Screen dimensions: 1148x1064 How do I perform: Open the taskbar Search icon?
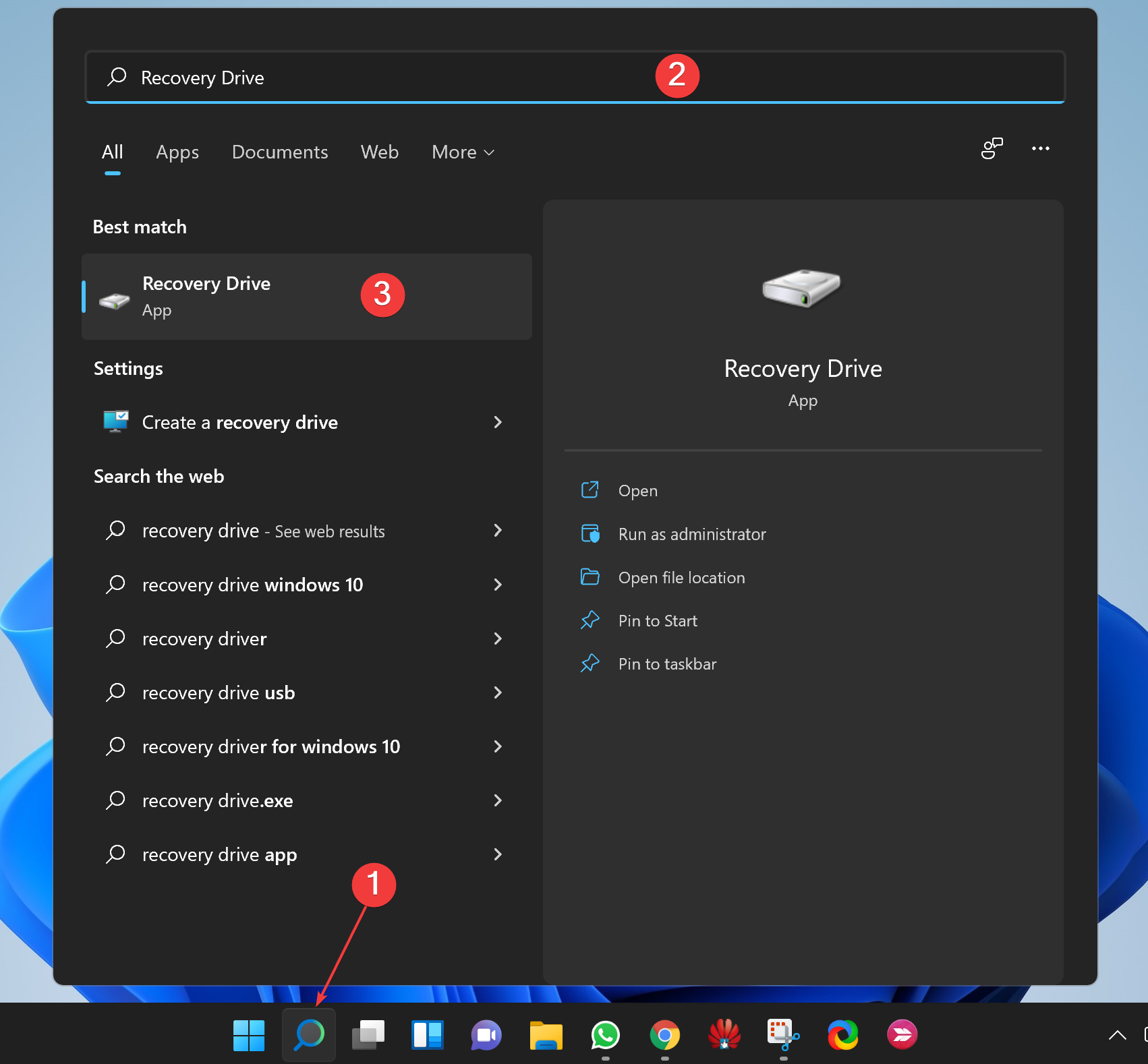tap(309, 1035)
